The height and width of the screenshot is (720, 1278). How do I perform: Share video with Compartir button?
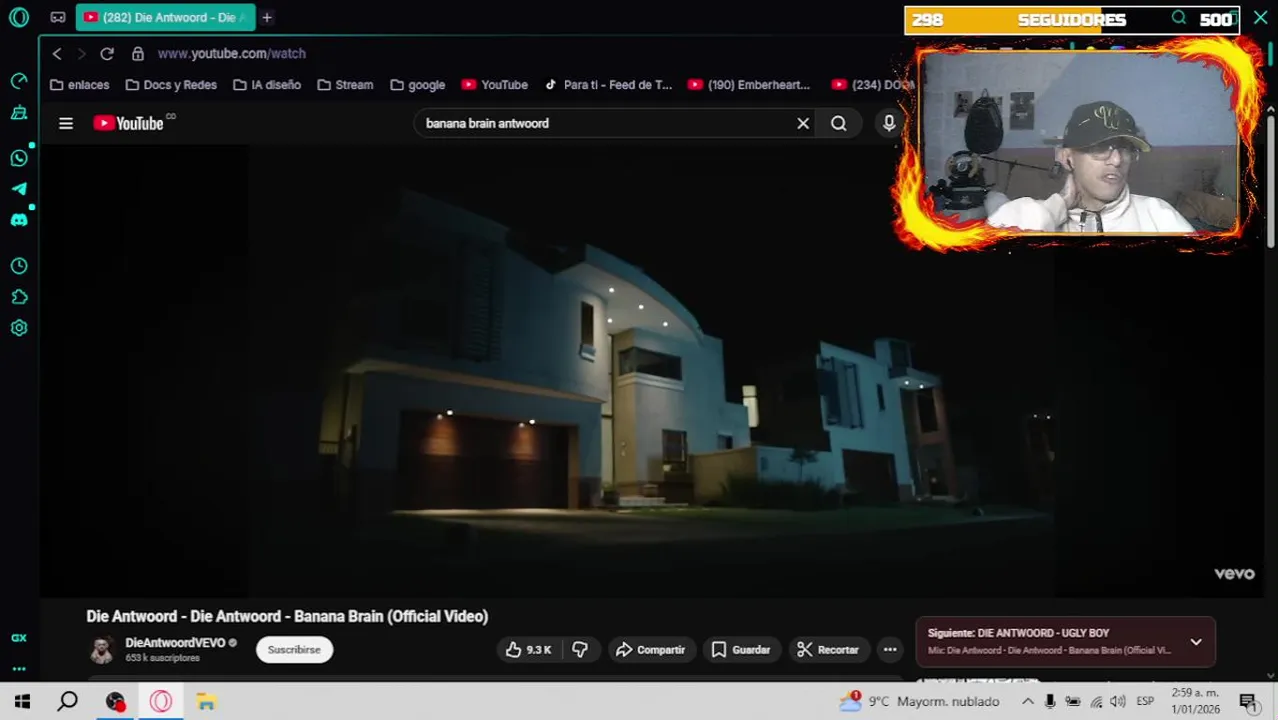650,650
